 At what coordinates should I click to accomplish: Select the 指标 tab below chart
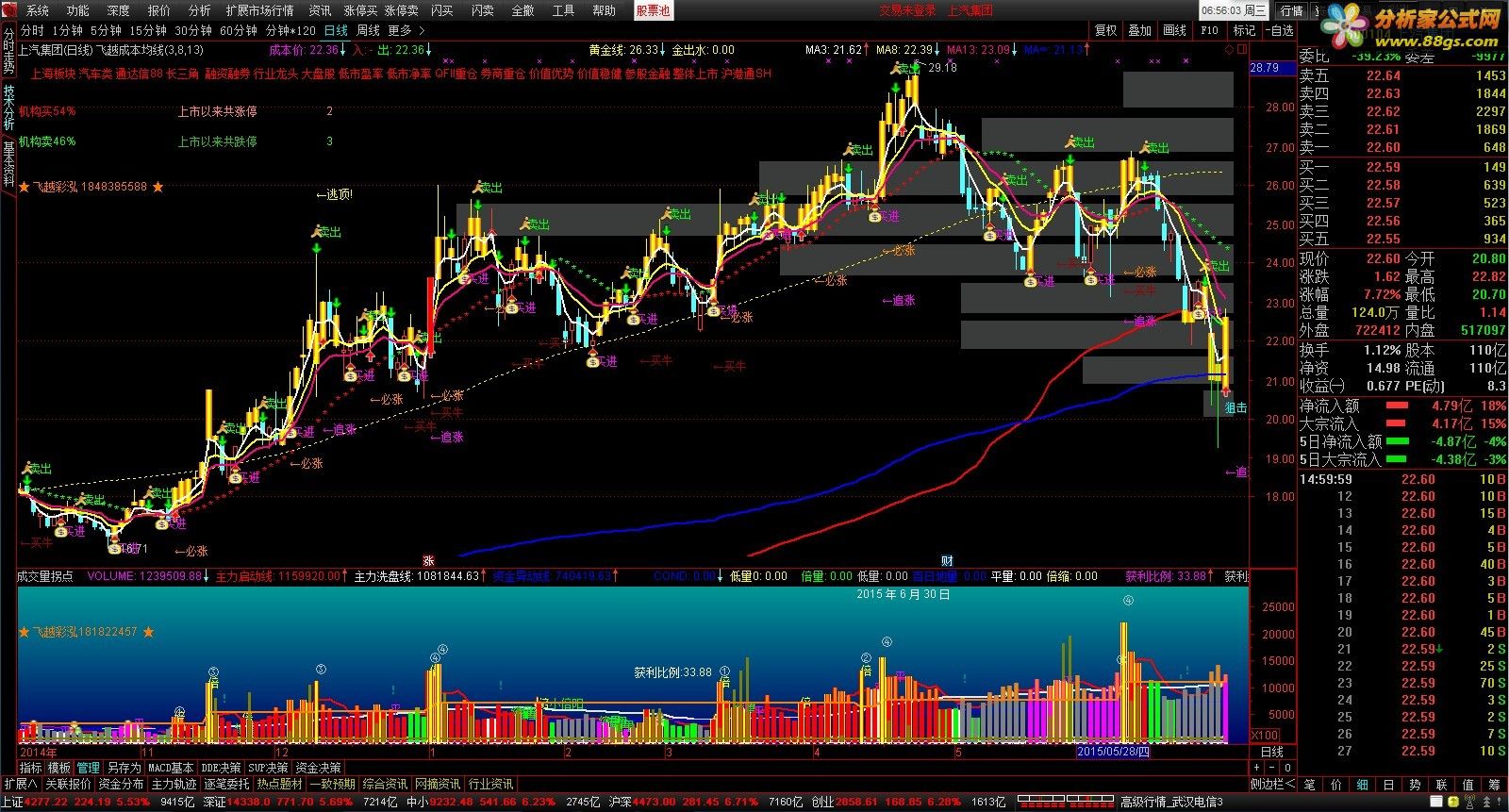(31, 768)
